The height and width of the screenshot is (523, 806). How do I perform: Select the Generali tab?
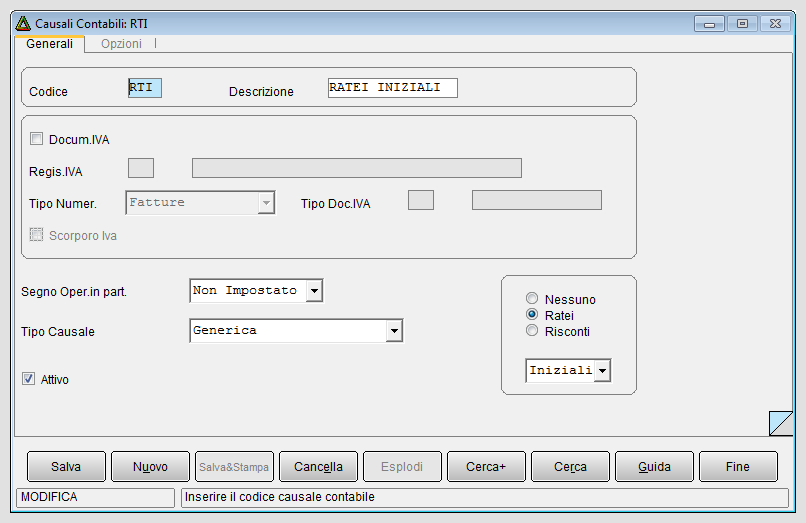coord(49,44)
